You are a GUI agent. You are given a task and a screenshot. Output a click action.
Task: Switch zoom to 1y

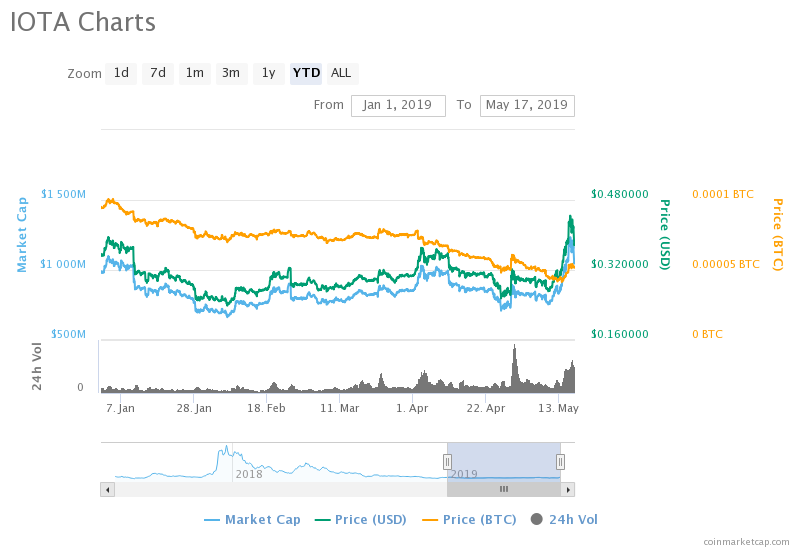coord(269,73)
